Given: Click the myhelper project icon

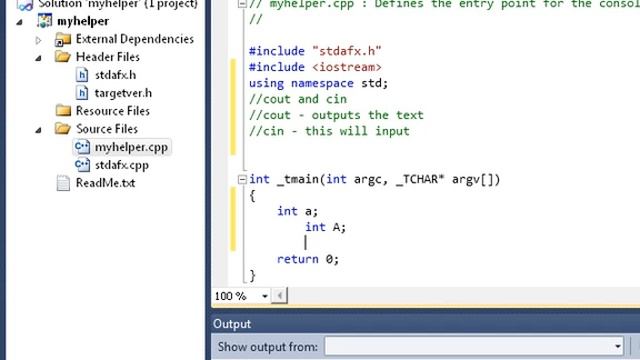Looking at the screenshot, I should click(44, 21).
